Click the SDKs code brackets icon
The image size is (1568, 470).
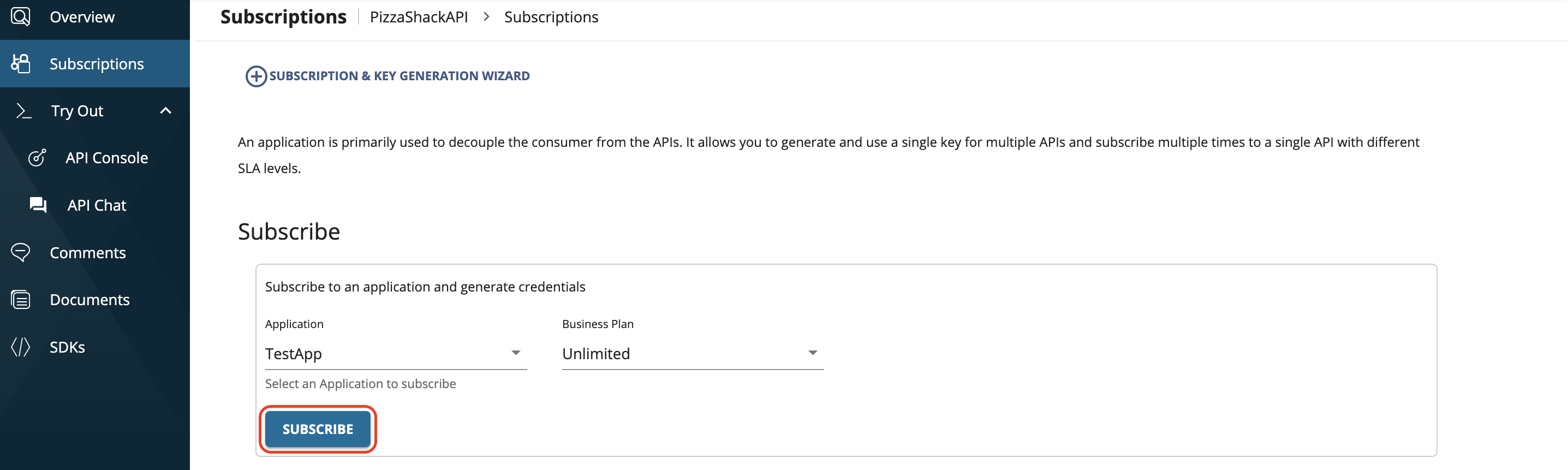point(21,347)
